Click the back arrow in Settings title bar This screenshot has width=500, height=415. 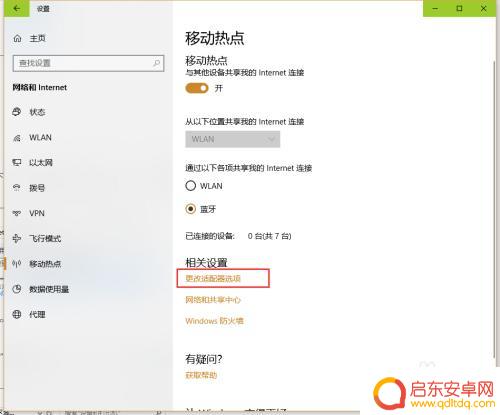[x=16, y=8]
